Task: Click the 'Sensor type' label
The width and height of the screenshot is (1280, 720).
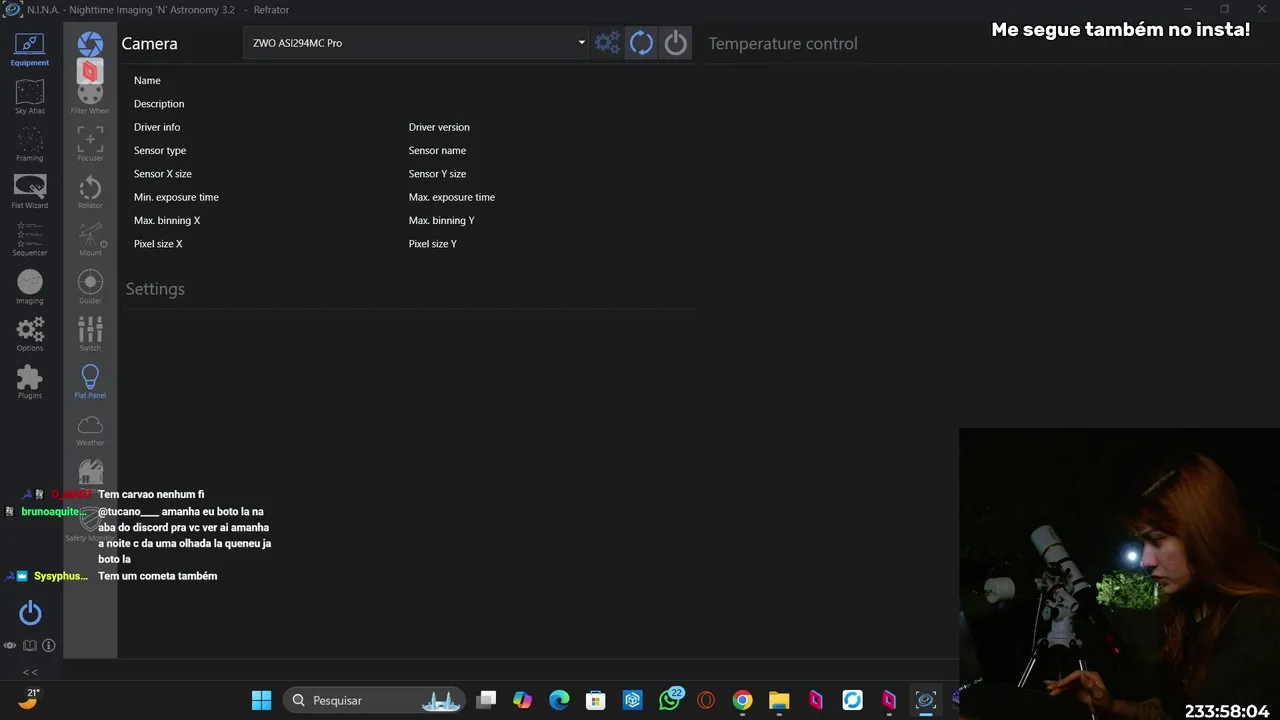Action: coord(160,150)
